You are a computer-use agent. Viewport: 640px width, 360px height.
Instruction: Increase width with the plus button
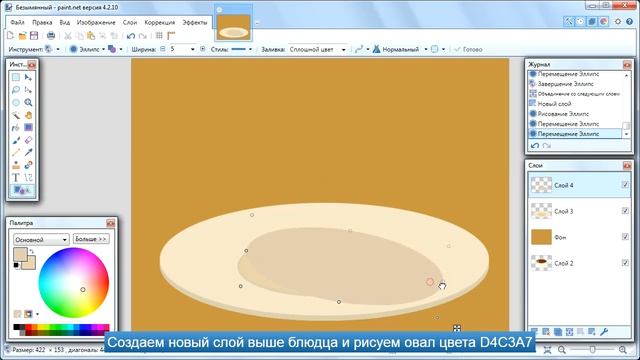pos(202,49)
